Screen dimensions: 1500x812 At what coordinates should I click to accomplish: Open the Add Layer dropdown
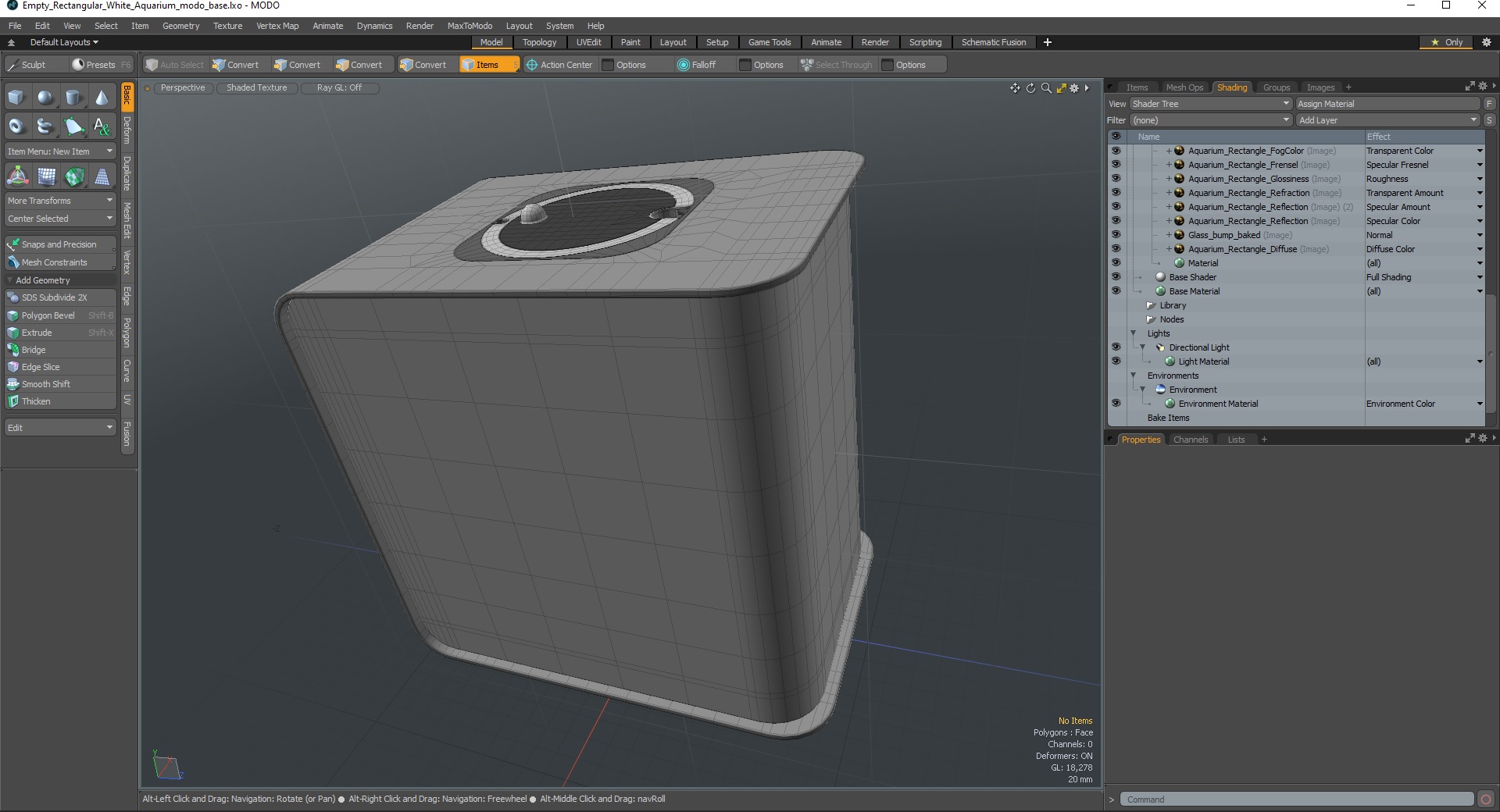click(x=1387, y=120)
